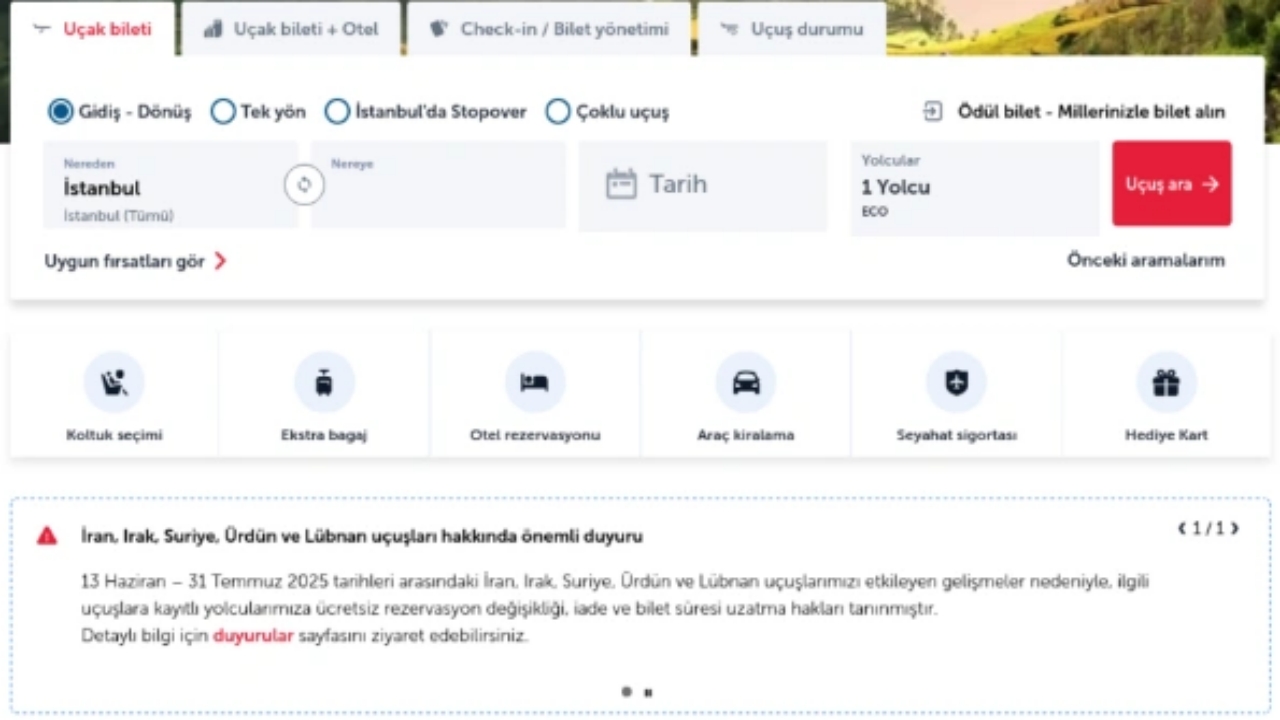The height and width of the screenshot is (720, 1280).
Task: Select the Araç kiralama car rental icon
Action: (x=745, y=382)
